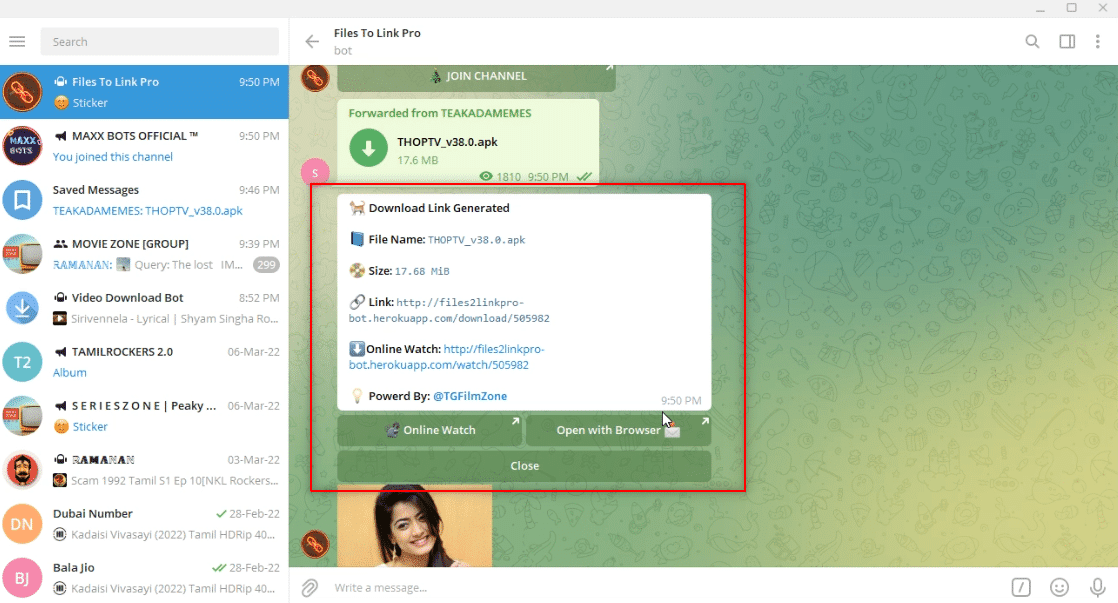
Task: Click the sidebar Search box
Action: click(158, 41)
